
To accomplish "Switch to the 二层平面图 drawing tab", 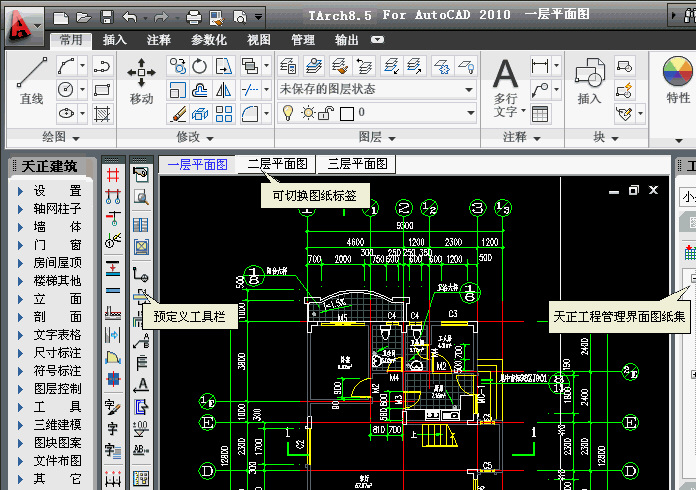I will [277, 164].
